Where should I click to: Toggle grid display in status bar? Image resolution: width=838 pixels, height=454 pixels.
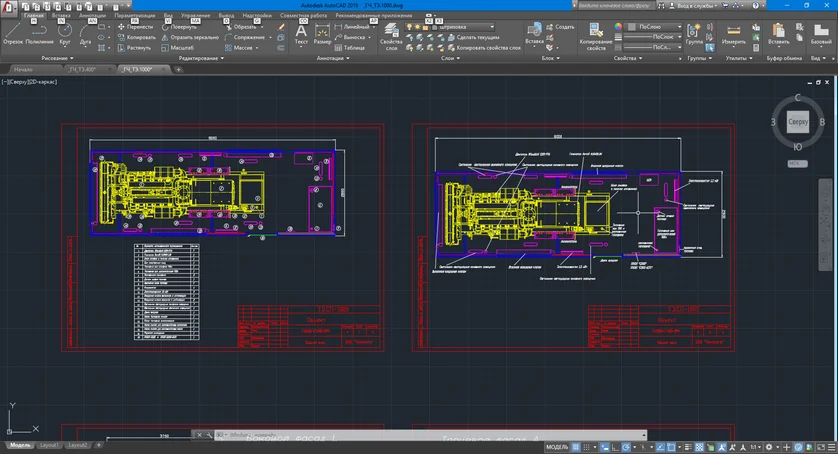pos(576,447)
